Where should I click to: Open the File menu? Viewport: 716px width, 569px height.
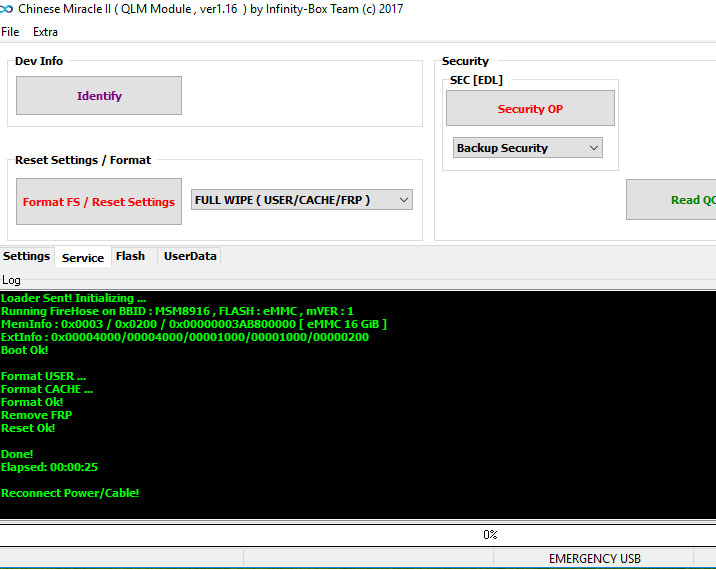coord(10,32)
